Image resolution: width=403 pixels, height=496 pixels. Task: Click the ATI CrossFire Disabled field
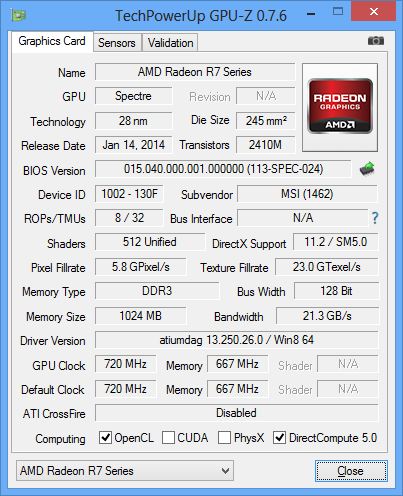pos(237,413)
